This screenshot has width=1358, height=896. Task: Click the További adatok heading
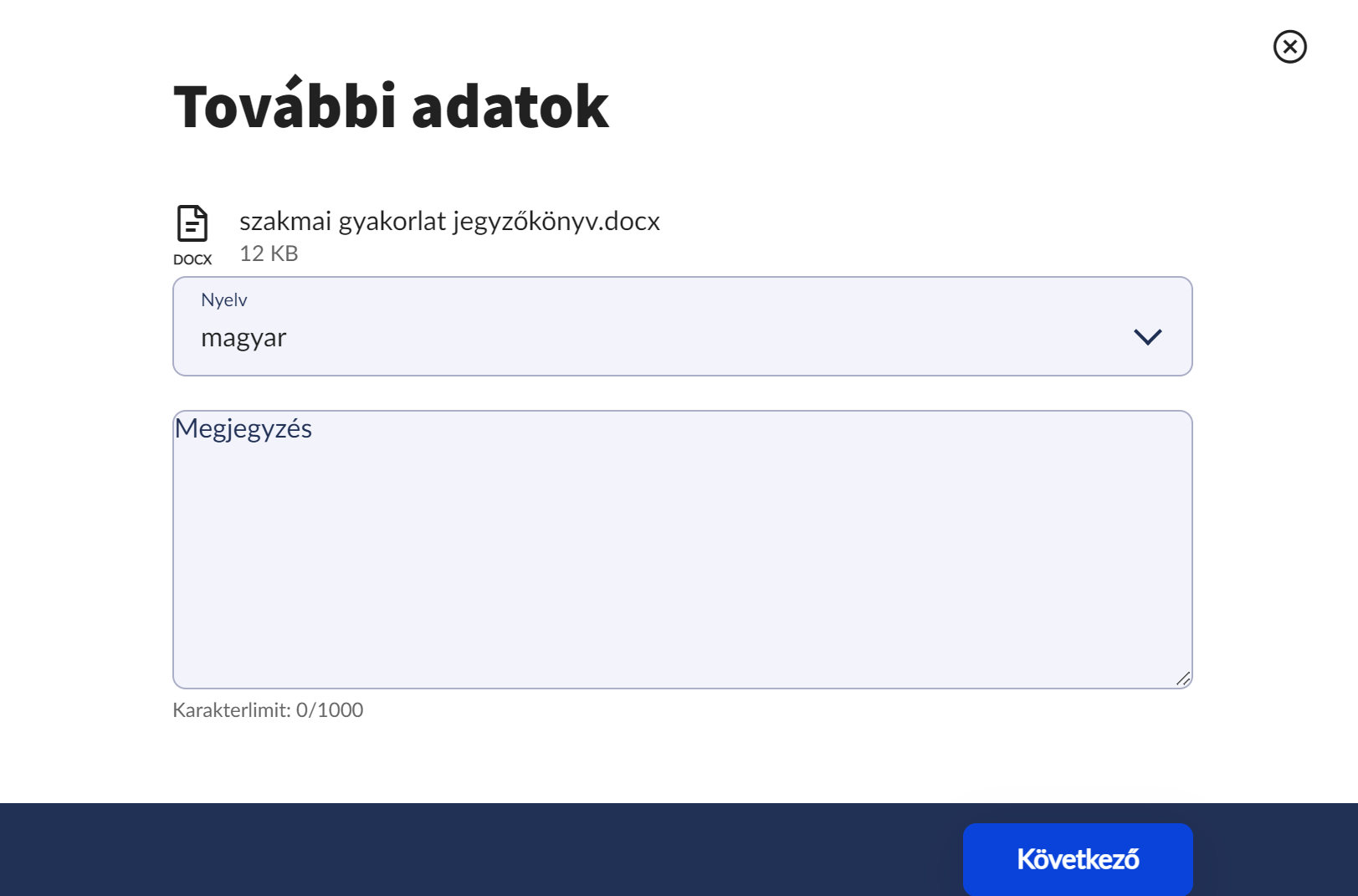point(390,105)
